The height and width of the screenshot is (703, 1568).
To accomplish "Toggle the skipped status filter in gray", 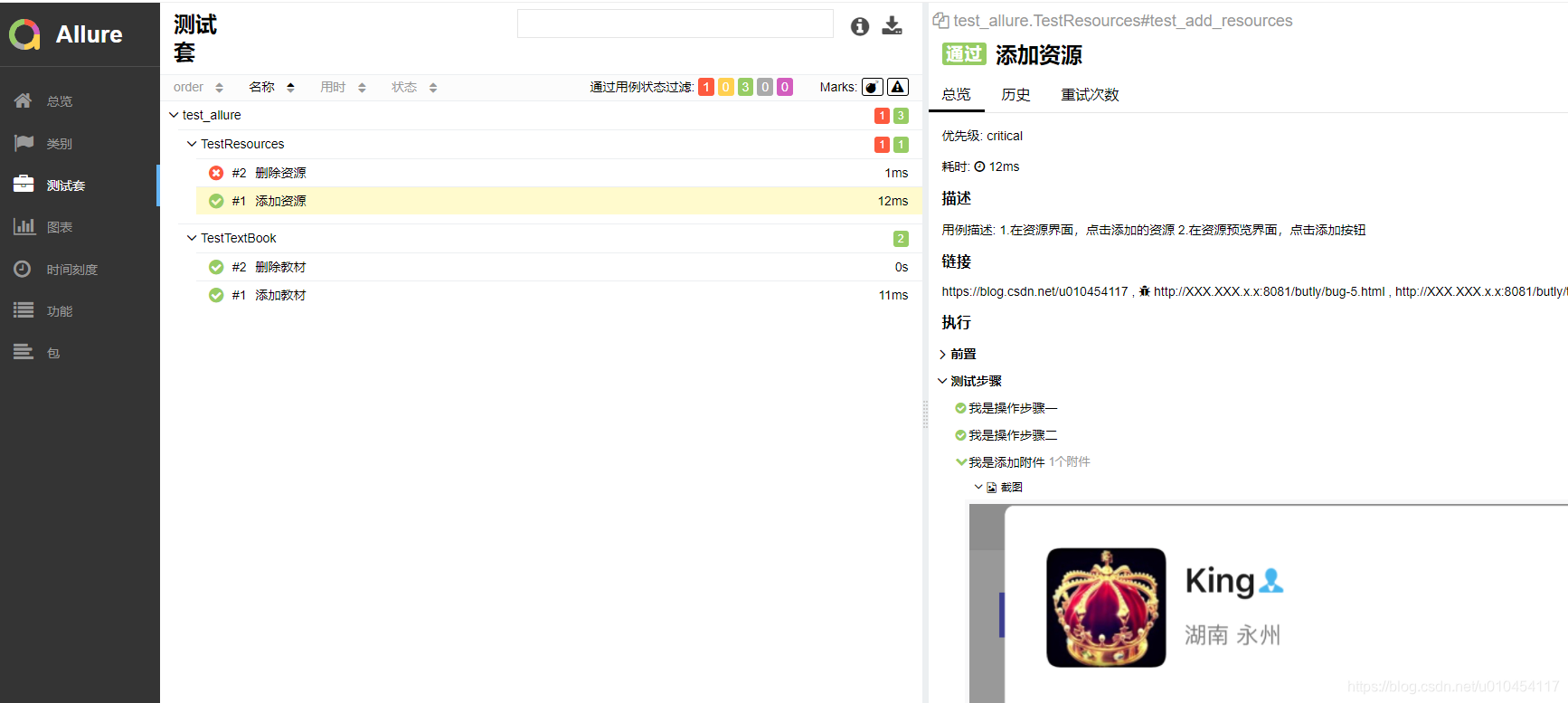I will pos(765,87).
